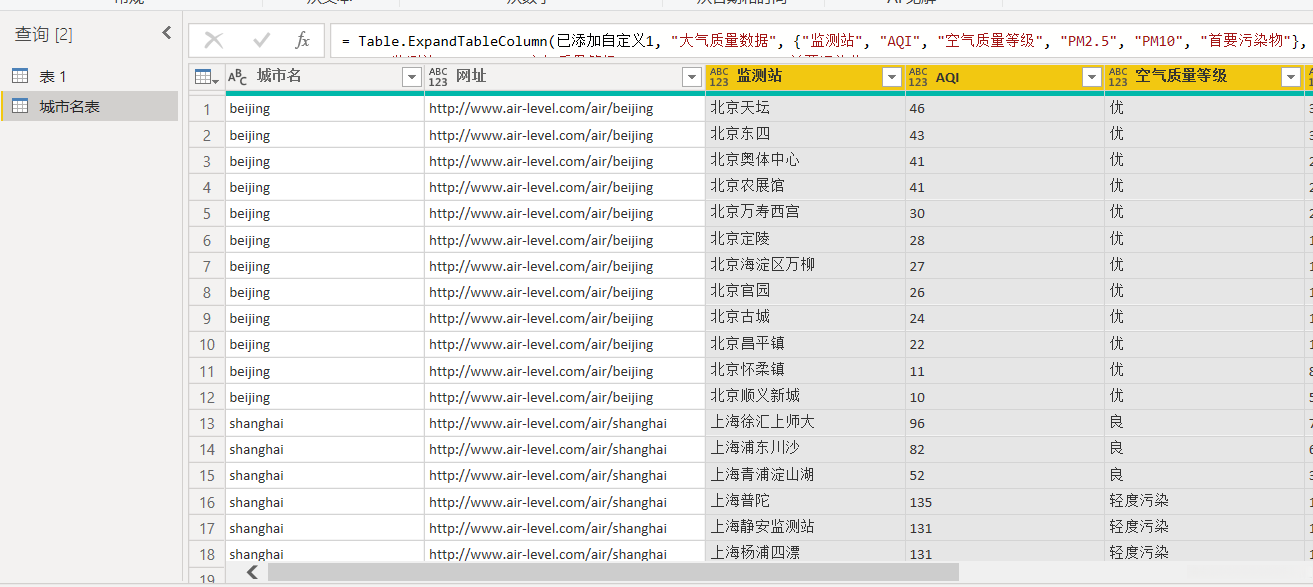Select the cell 北京怀柔镇
The image size is (1313, 587).
coord(805,370)
